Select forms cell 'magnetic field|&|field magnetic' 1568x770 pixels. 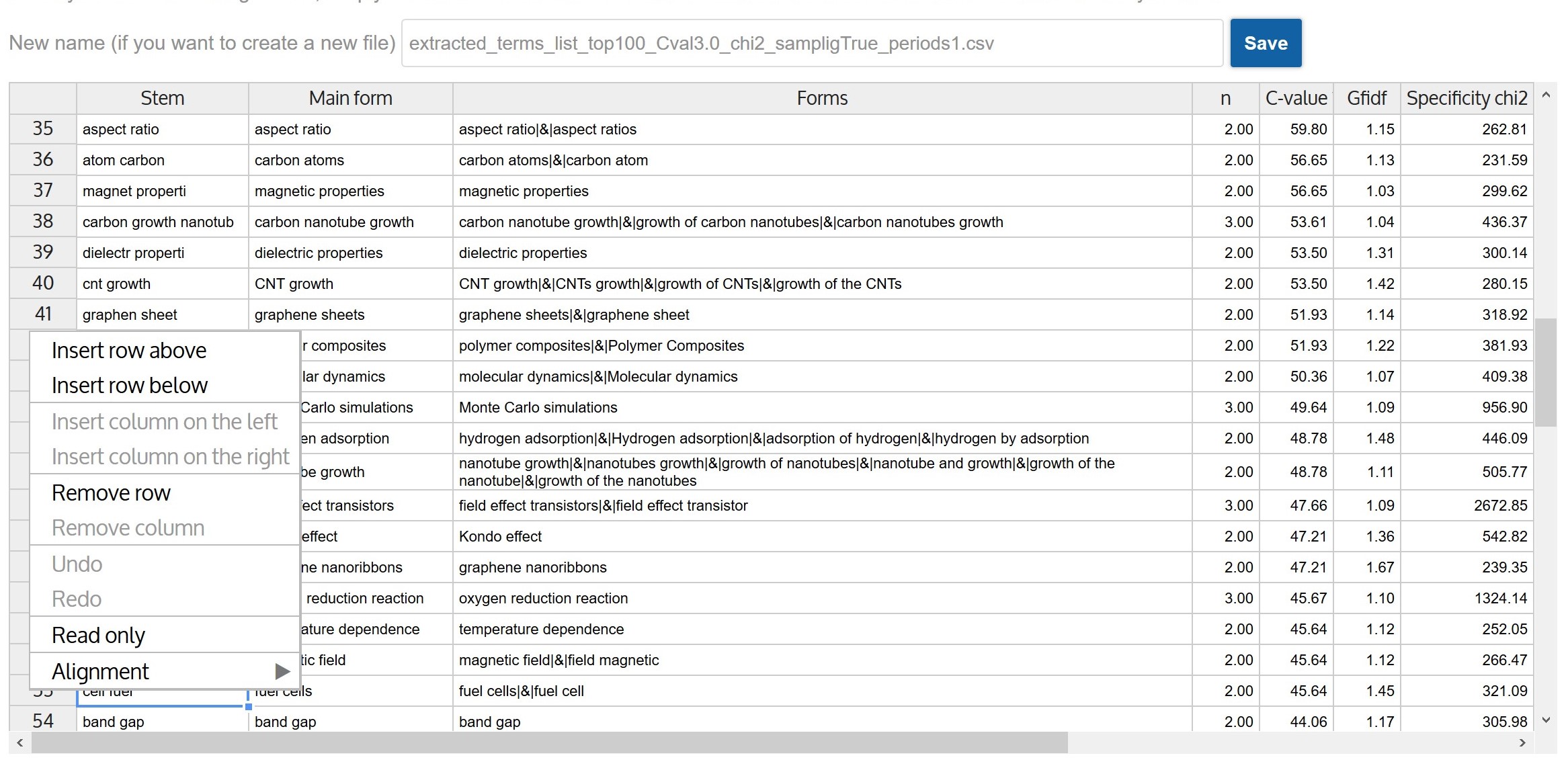click(x=823, y=660)
